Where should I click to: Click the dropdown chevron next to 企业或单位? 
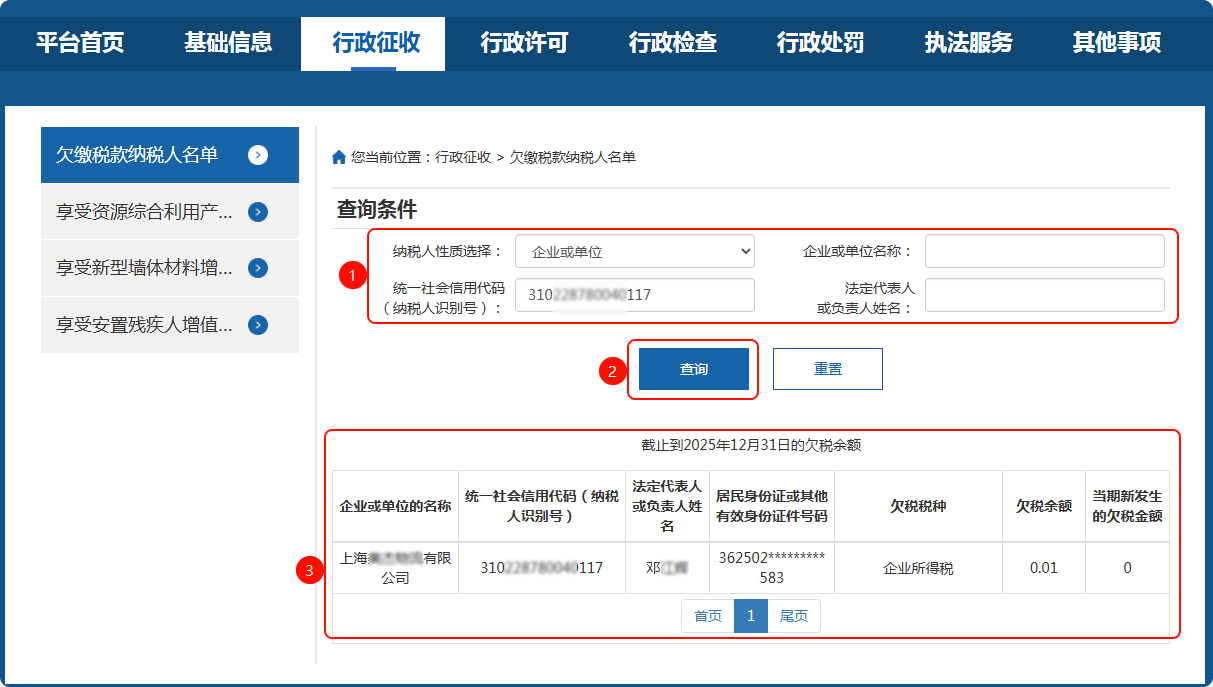pyautogui.click(x=743, y=251)
